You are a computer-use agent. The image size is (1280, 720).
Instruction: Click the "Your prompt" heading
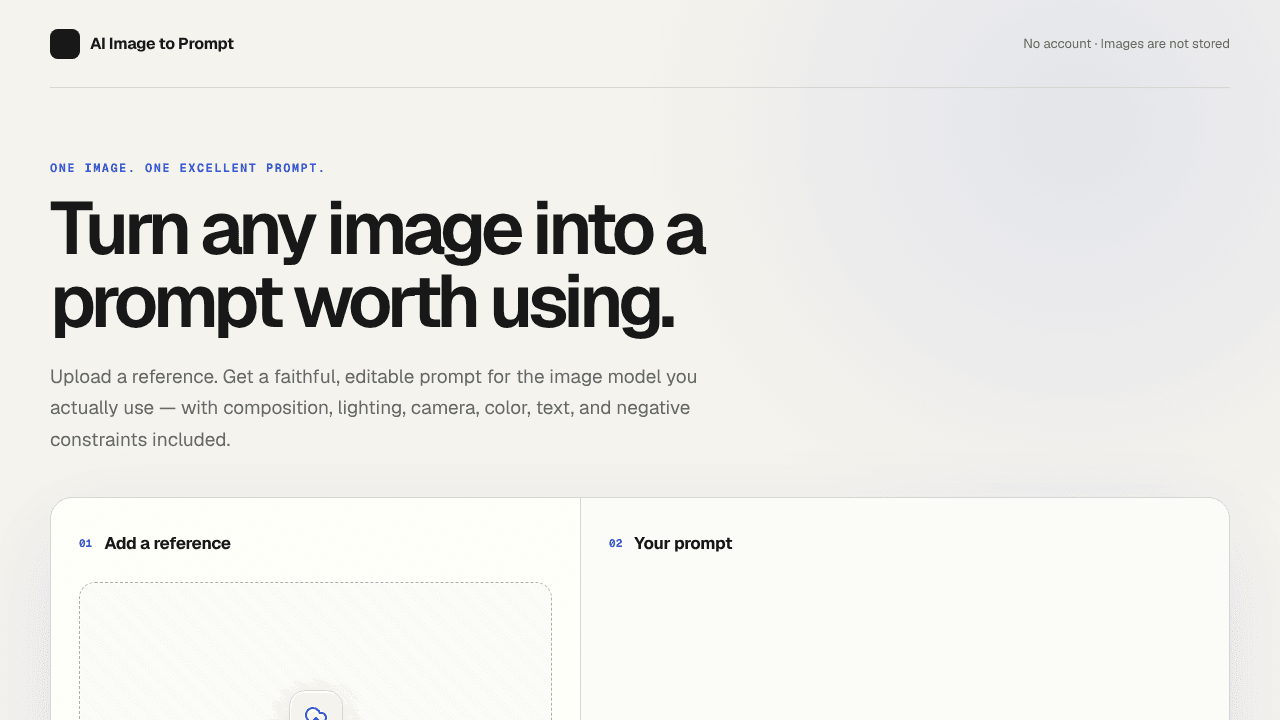(x=683, y=543)
